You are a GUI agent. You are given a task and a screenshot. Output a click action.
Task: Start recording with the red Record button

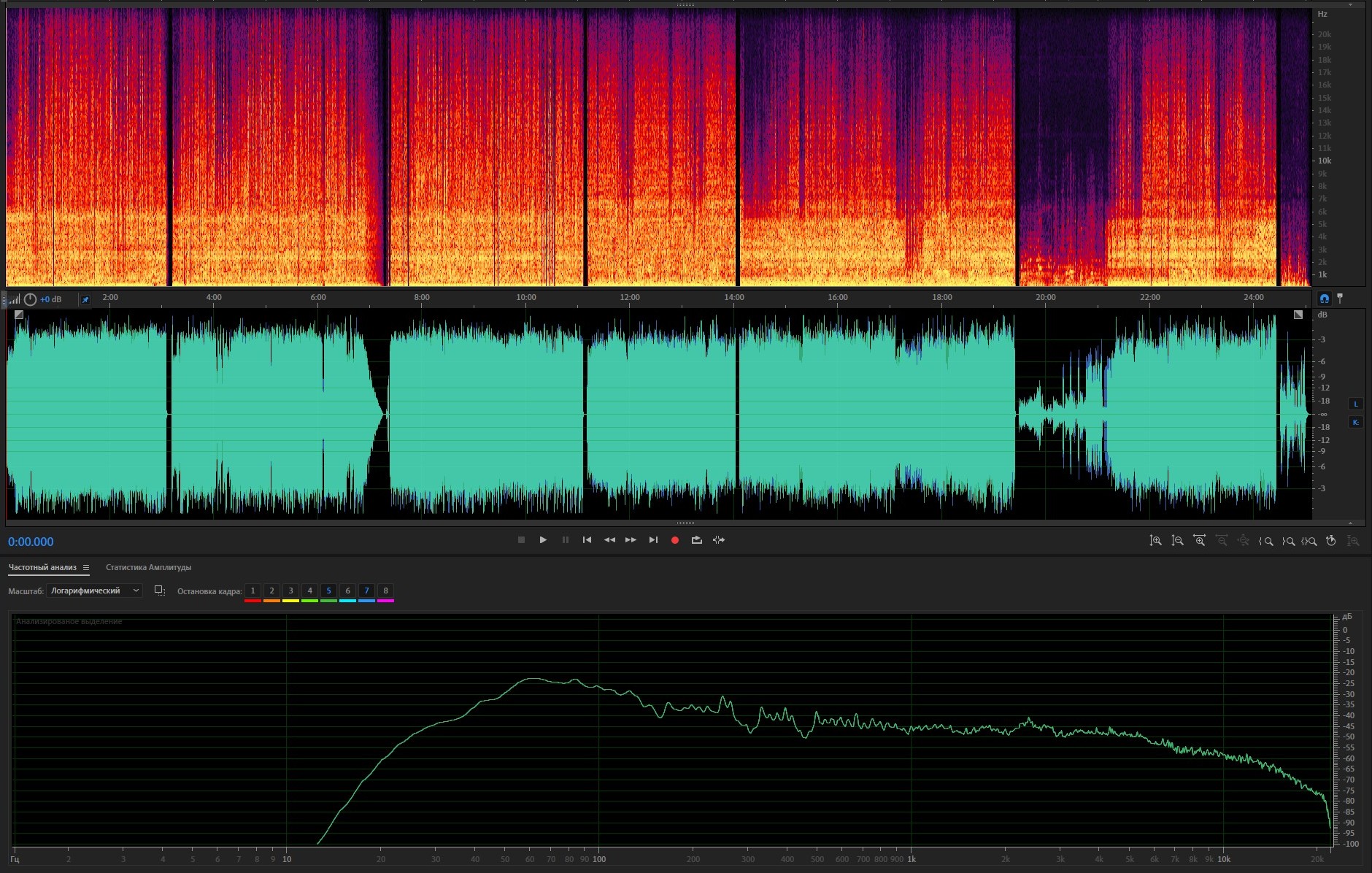(x=675, y=540)
